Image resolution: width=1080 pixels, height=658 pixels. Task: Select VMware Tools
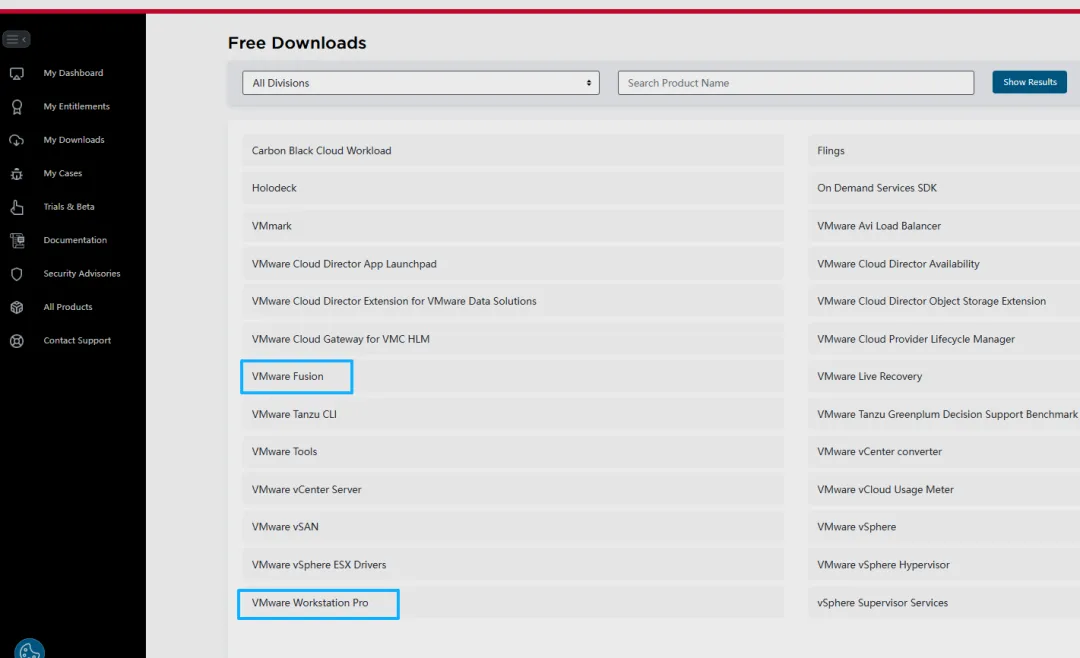[x=513, y=452]
